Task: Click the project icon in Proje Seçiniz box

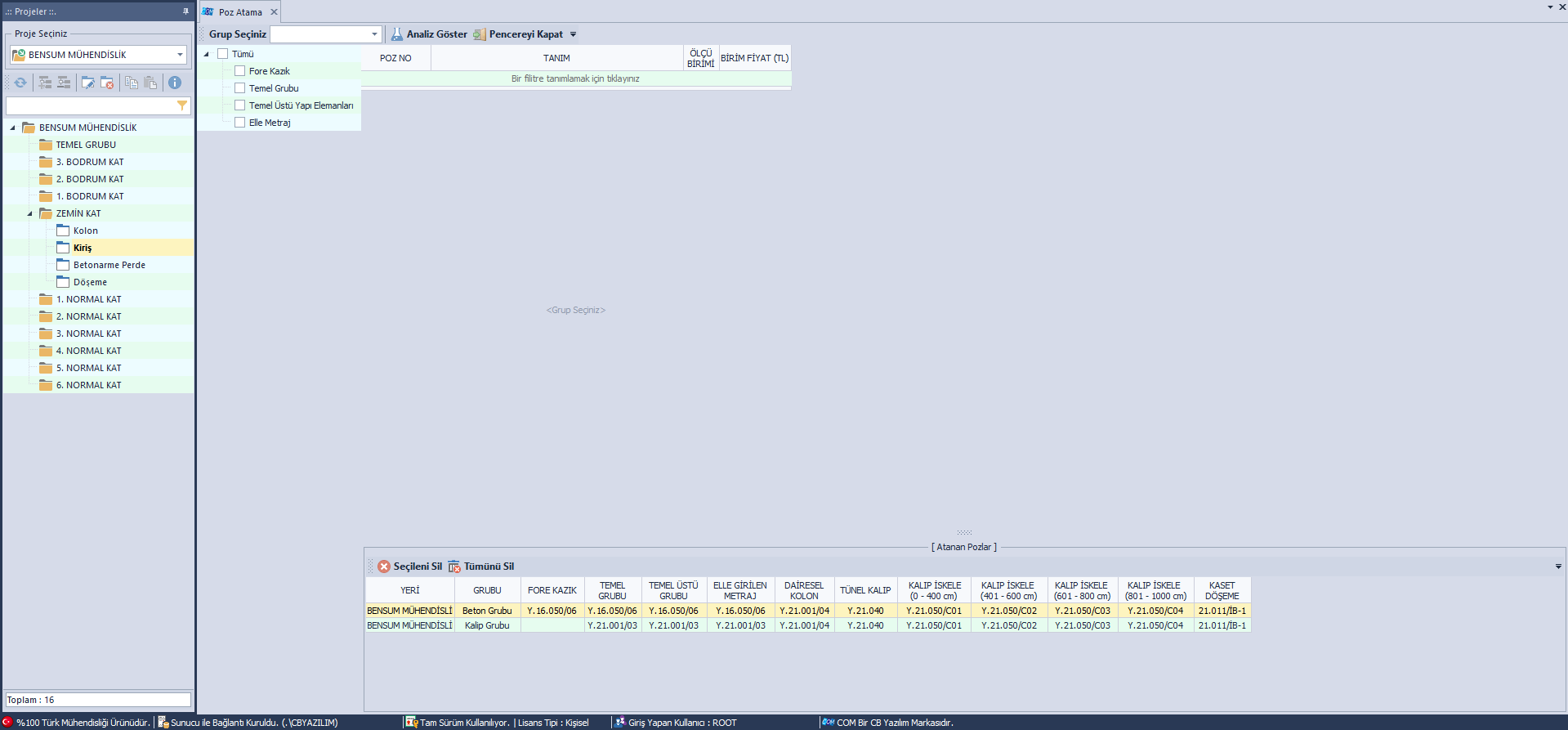Action: click(19, 55)
